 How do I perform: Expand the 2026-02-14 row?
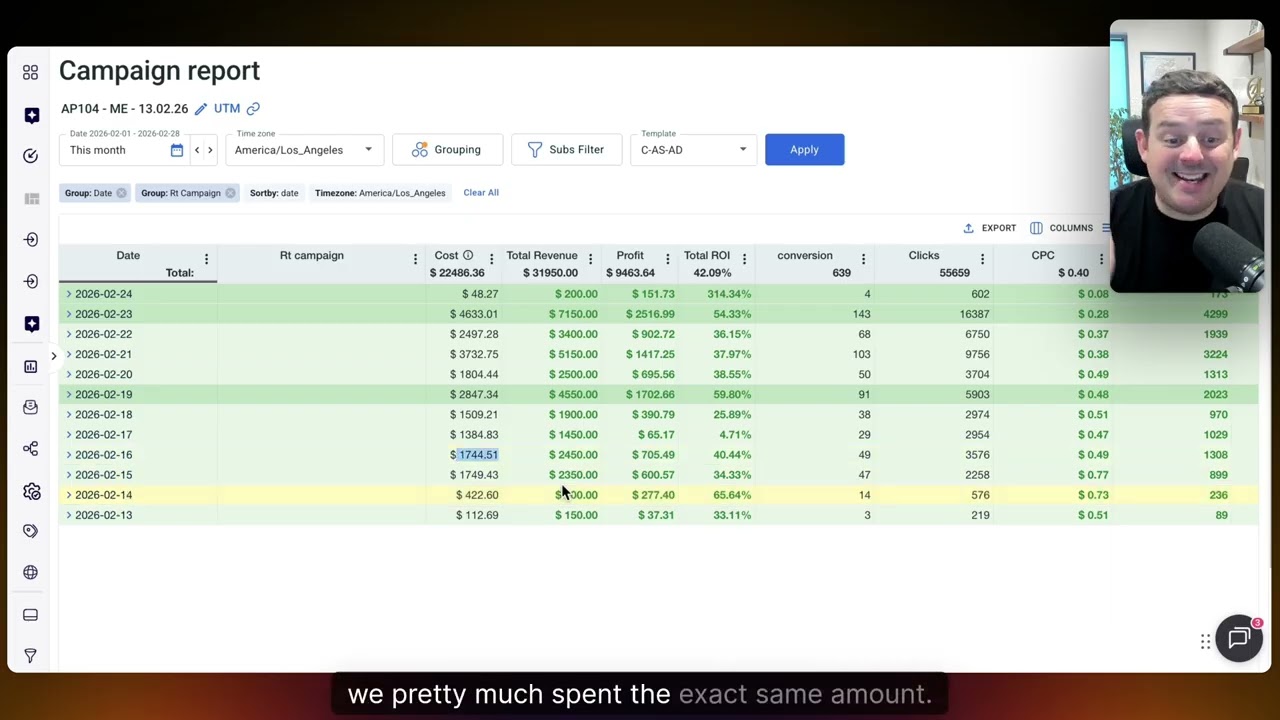click(69, 495)
